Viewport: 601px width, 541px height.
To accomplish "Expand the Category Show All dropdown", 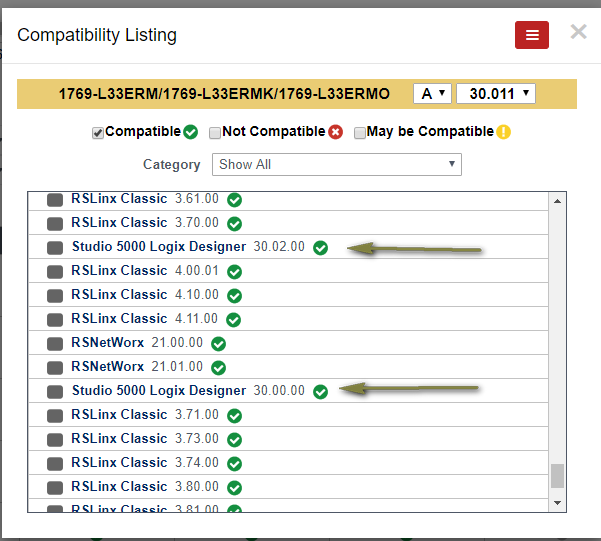I will [337, 164].
